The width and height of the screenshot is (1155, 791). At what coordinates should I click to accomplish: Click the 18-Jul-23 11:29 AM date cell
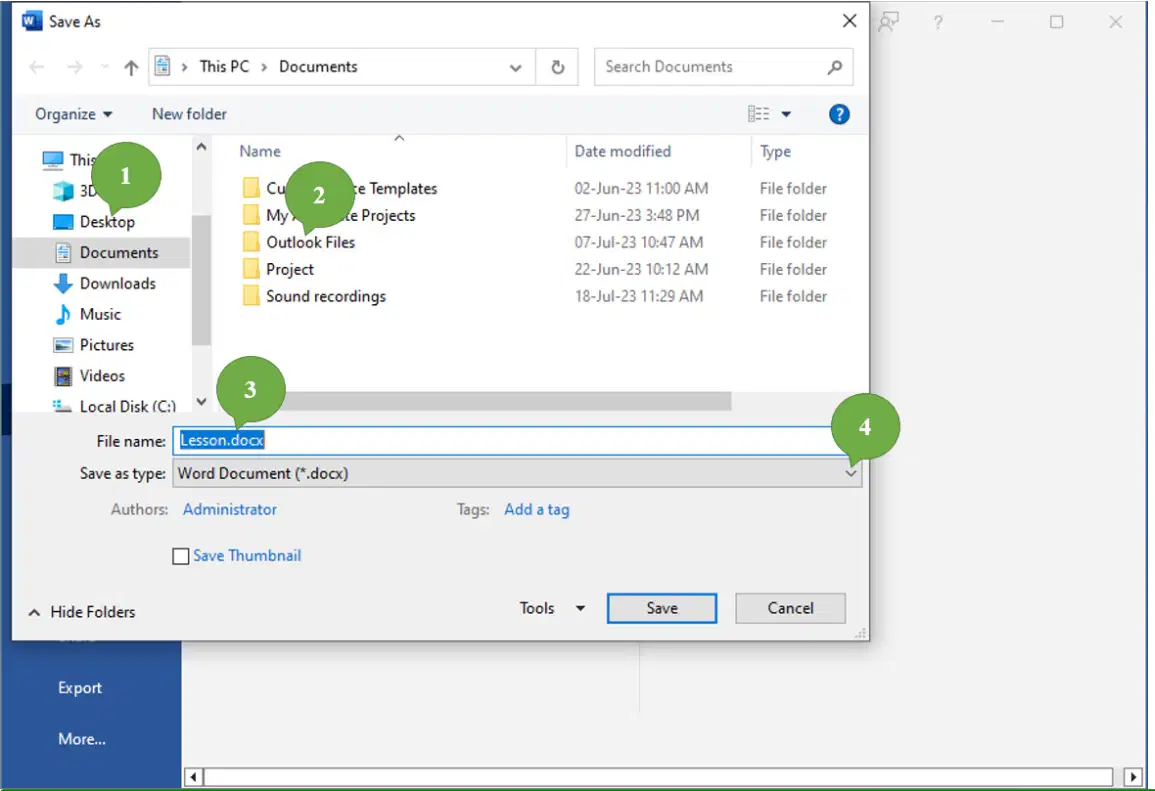[x=639, y=296]
